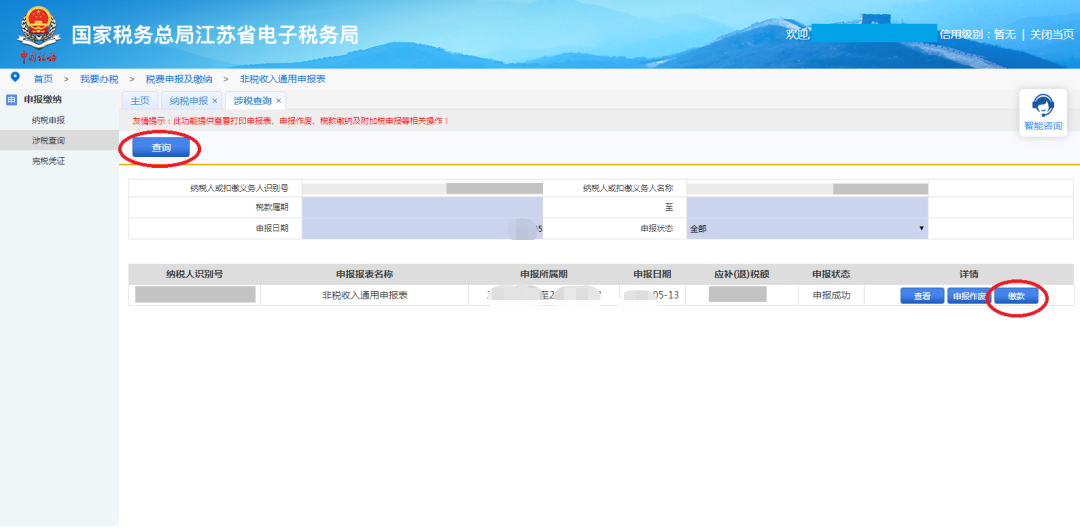Go to 税费申报及缴纳 breadcrumb link

(179, 78)
